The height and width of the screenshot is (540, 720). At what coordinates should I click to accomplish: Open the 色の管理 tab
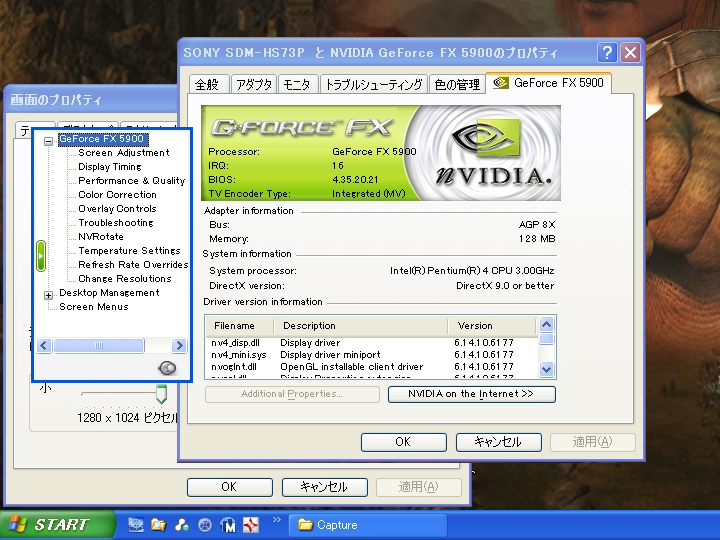[x=457, y=84]
